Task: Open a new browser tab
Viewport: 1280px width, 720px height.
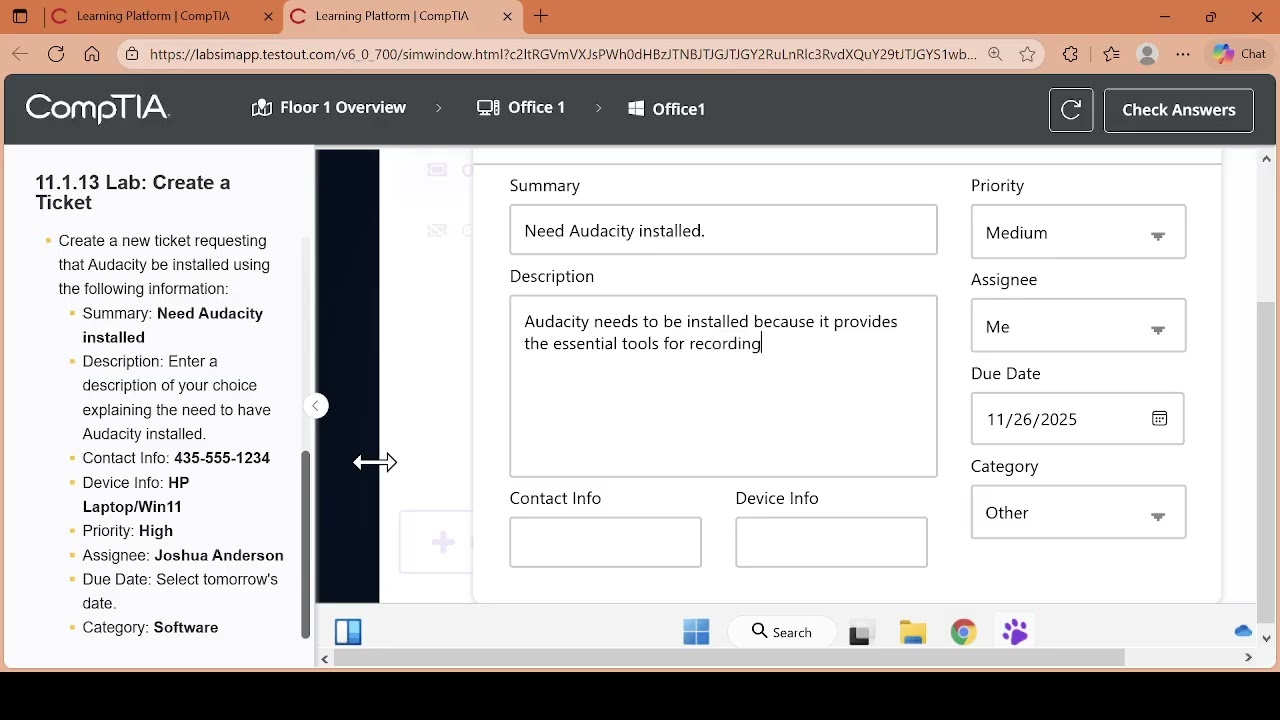Action: pyautogui.click(x=541, y=16)
